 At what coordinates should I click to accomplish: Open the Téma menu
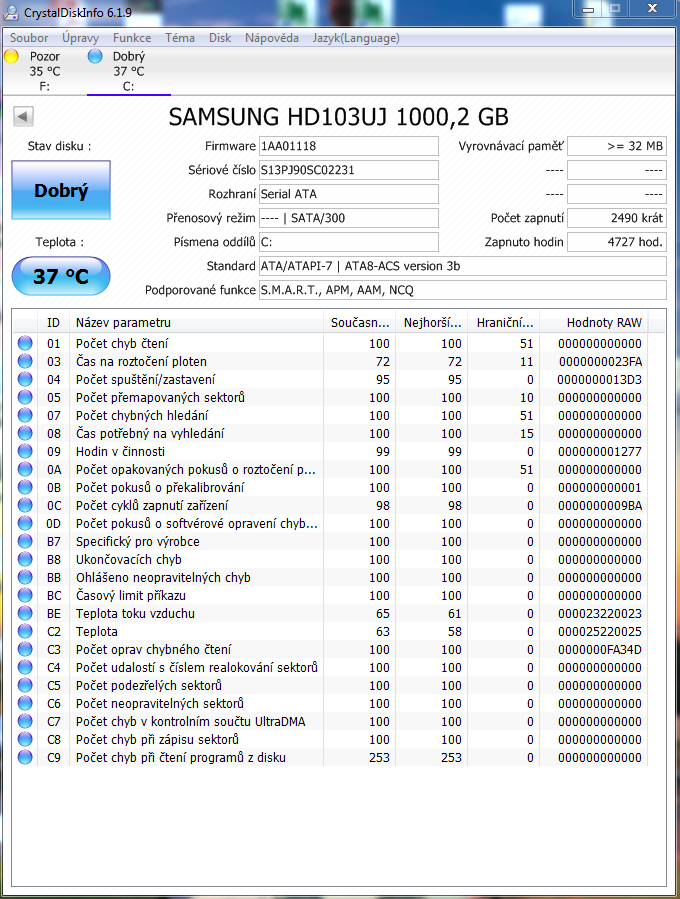click(x=180, y=38)
